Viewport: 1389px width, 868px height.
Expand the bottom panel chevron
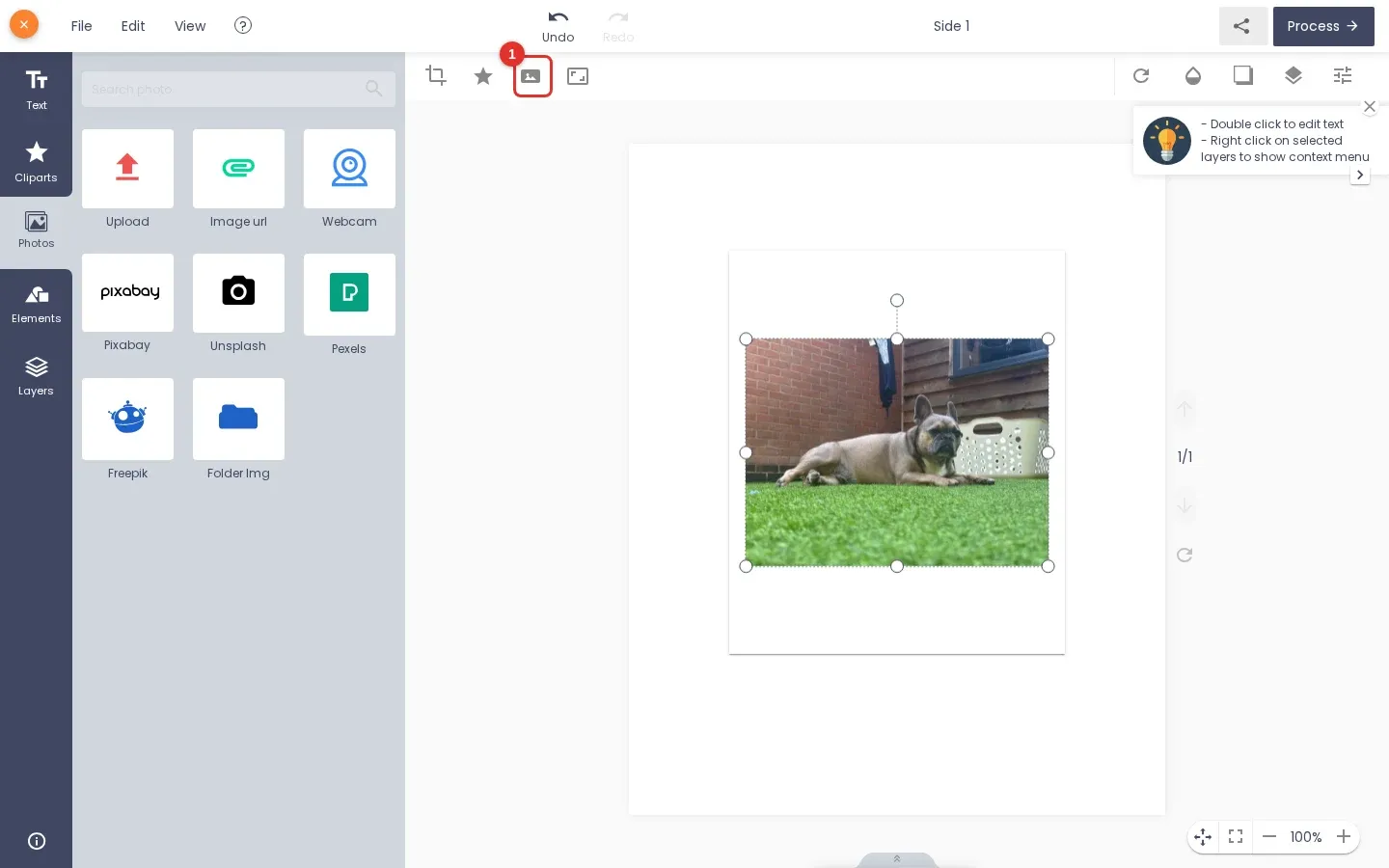(897, 858)
